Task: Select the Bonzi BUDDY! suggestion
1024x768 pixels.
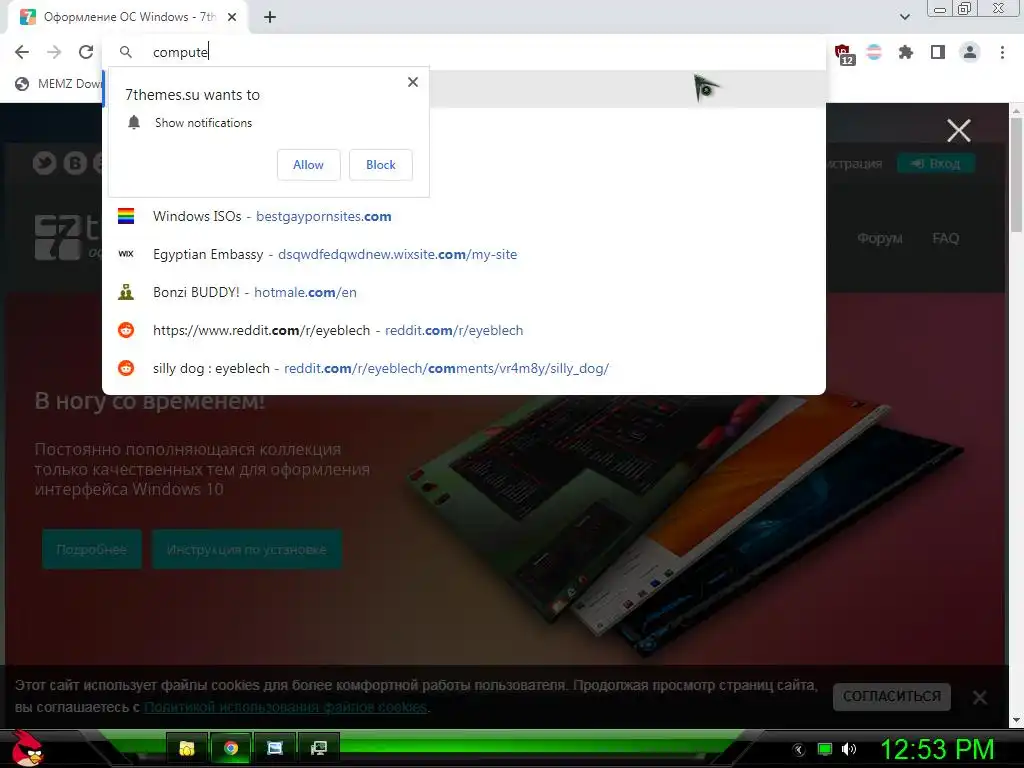Action: (x=464, y=292)
